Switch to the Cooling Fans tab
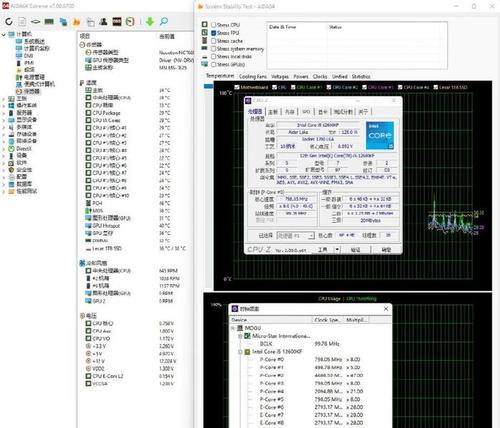This screenshot has width=500, height=428. coord(253,76)
